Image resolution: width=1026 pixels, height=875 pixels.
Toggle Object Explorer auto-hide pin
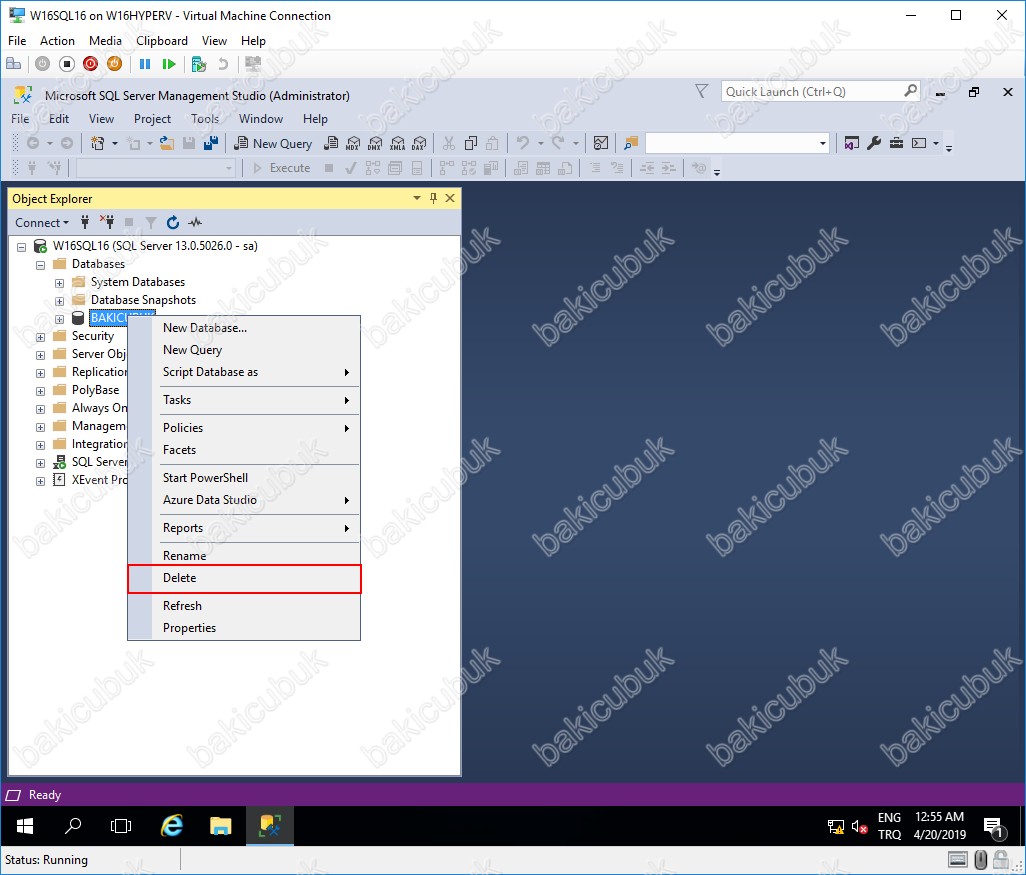[x=433, y=198]
